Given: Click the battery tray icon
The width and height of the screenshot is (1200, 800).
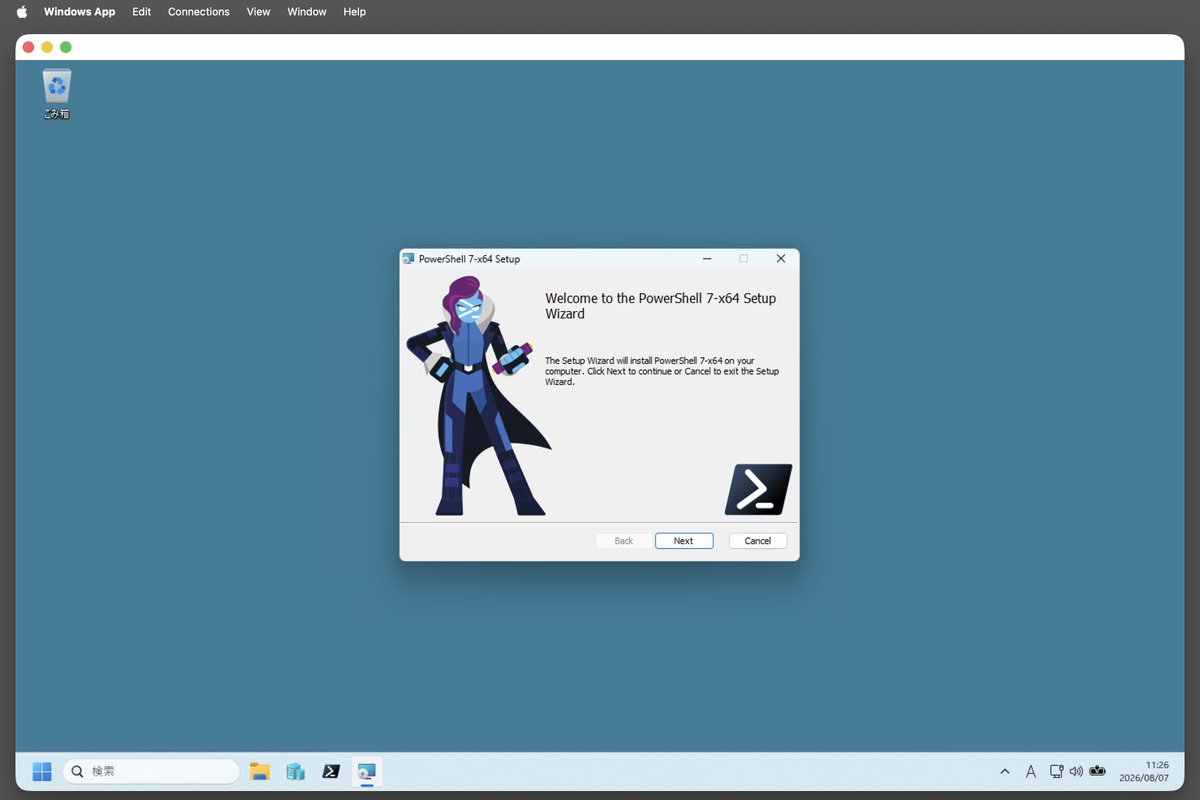Looking at the screenshot, I should (1098, 771).
